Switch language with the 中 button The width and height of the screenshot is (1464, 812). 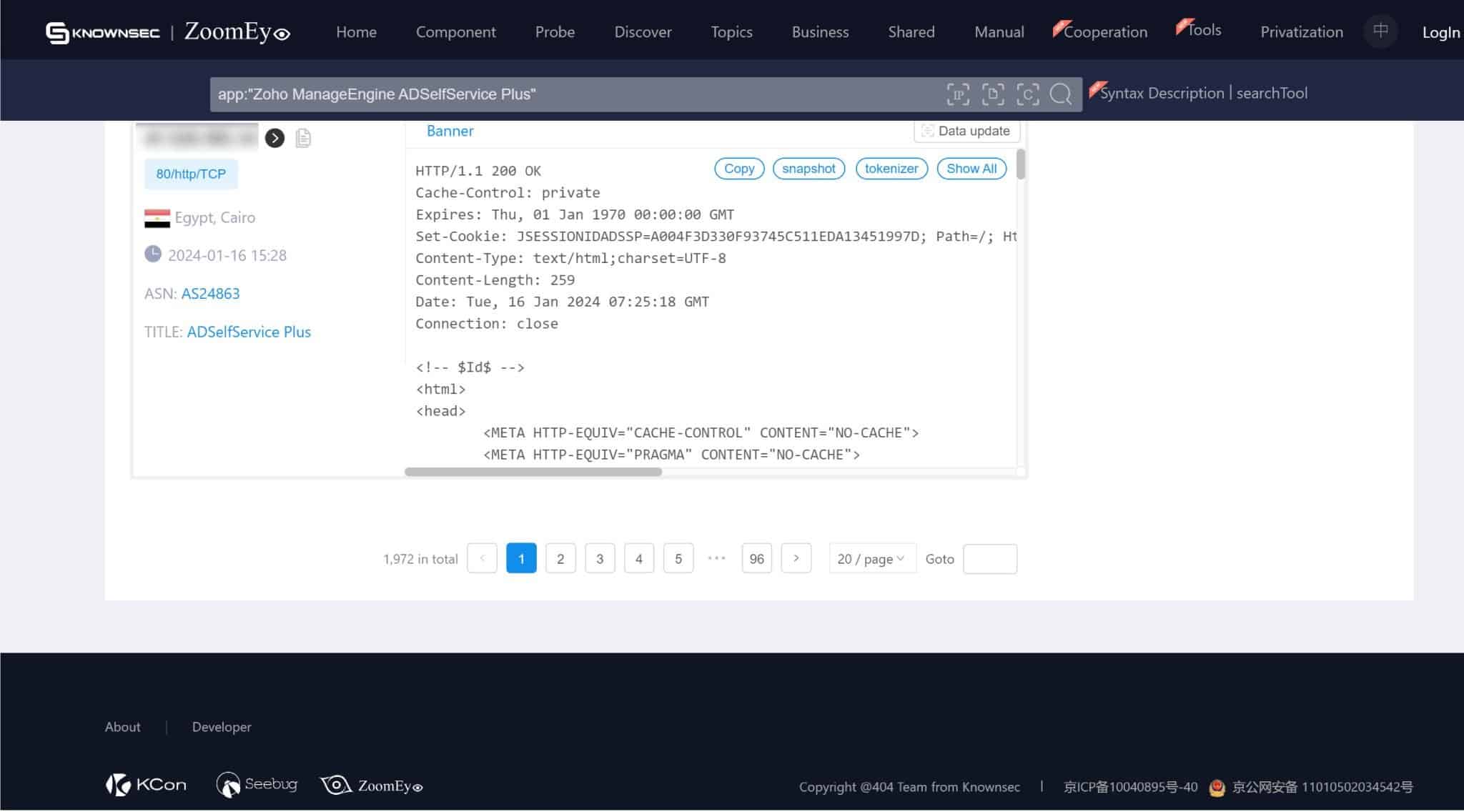pos(1380,31)
